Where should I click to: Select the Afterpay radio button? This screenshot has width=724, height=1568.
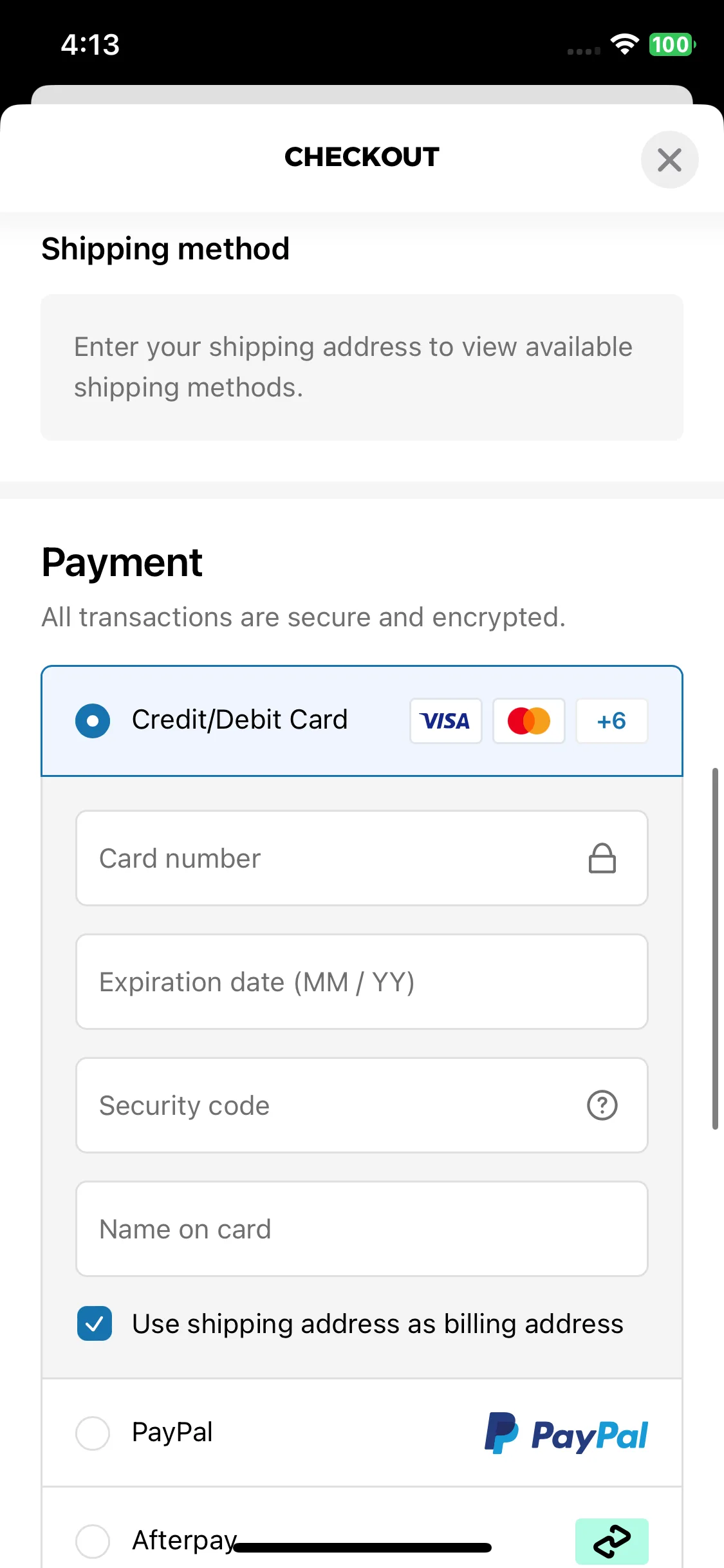[93, 1542]
